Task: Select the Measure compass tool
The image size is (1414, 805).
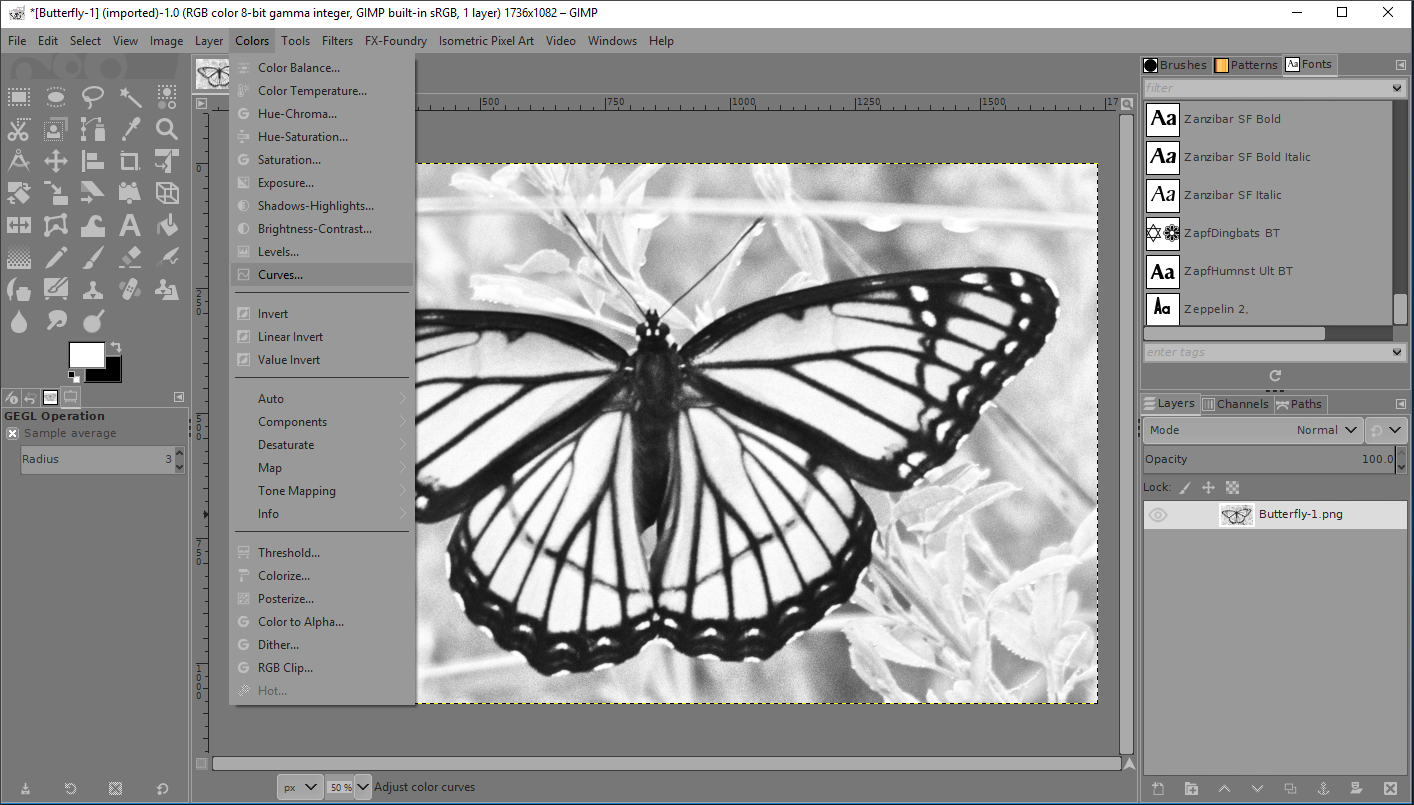Action: (19, 161)
